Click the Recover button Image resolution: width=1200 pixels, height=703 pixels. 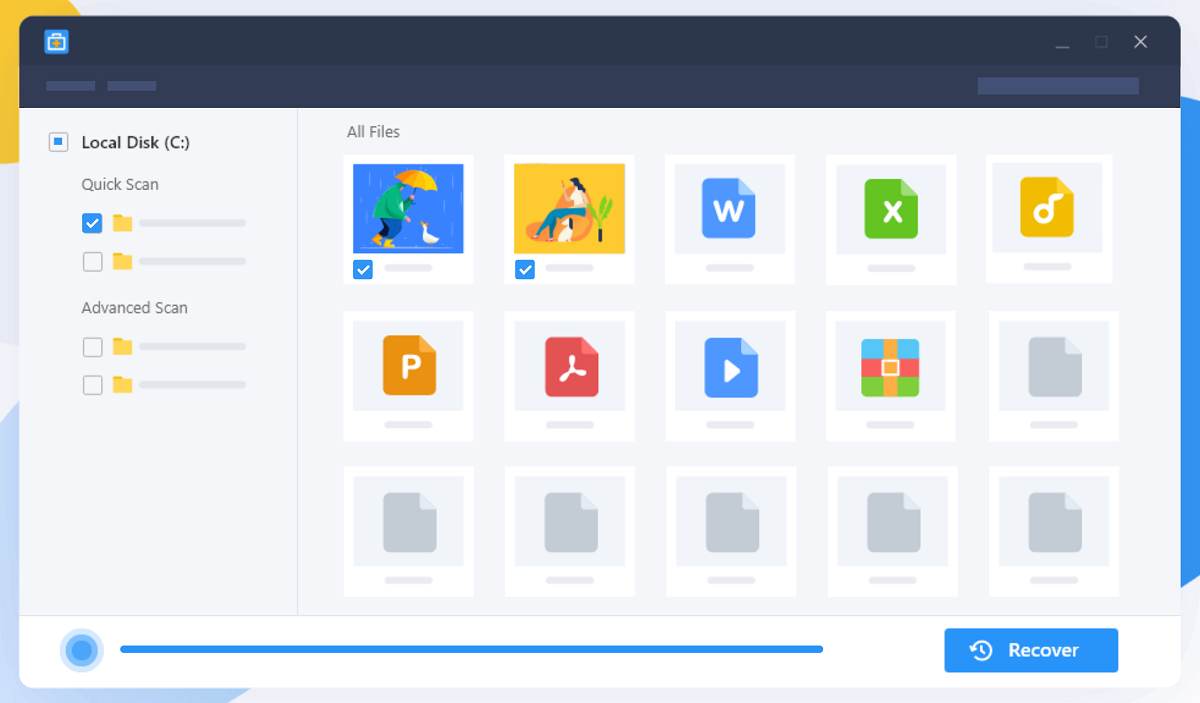[1031, 650]
